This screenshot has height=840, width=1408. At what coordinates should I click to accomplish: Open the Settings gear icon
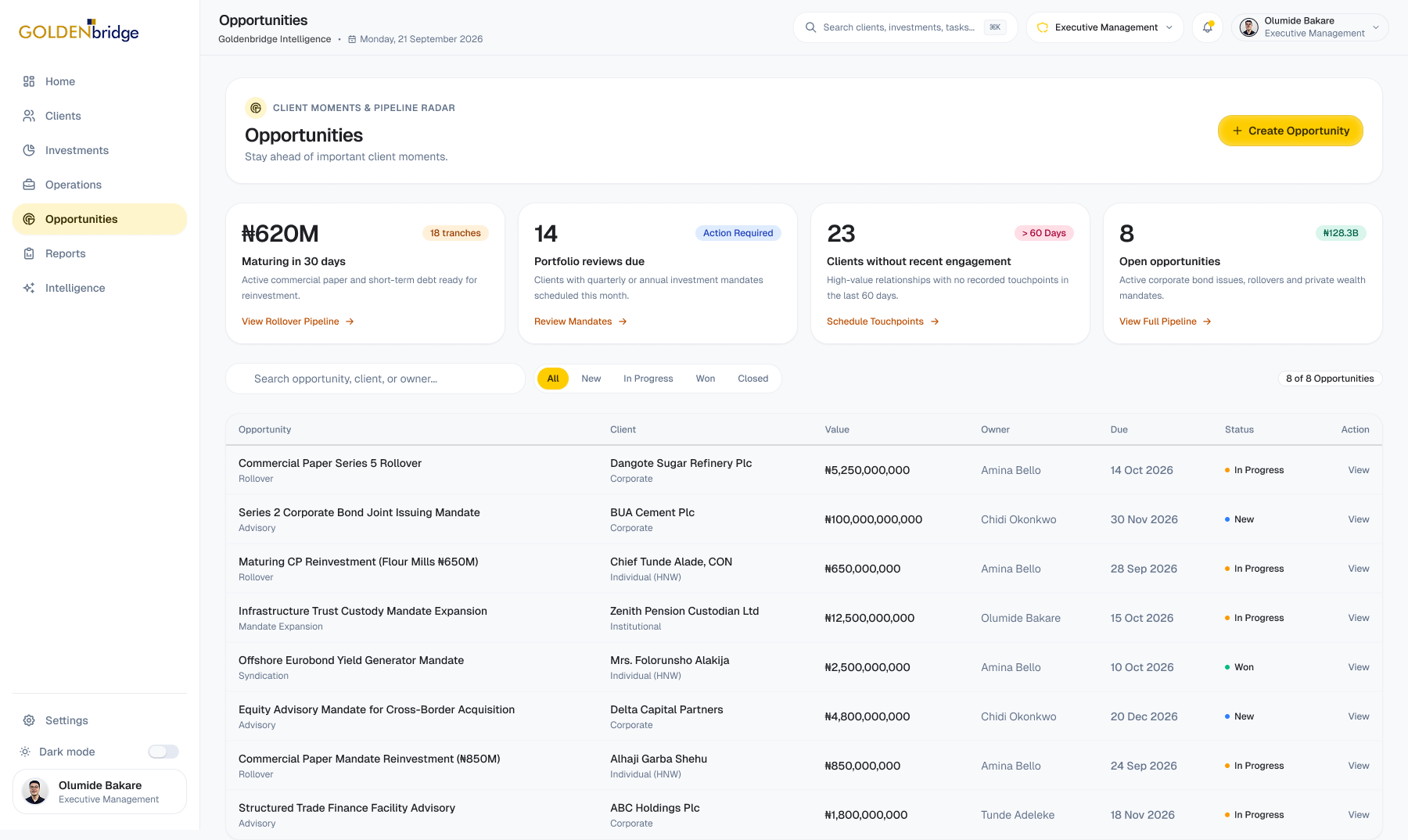point(29,720)
